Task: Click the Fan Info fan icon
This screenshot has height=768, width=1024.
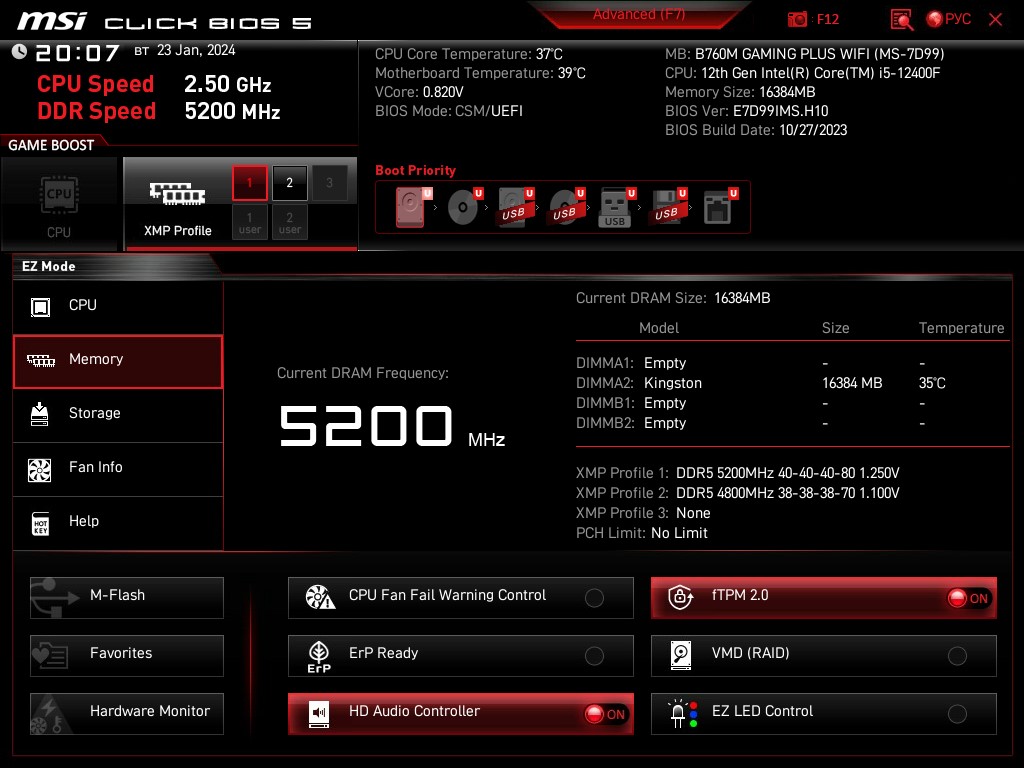Action: click(40, 470)
